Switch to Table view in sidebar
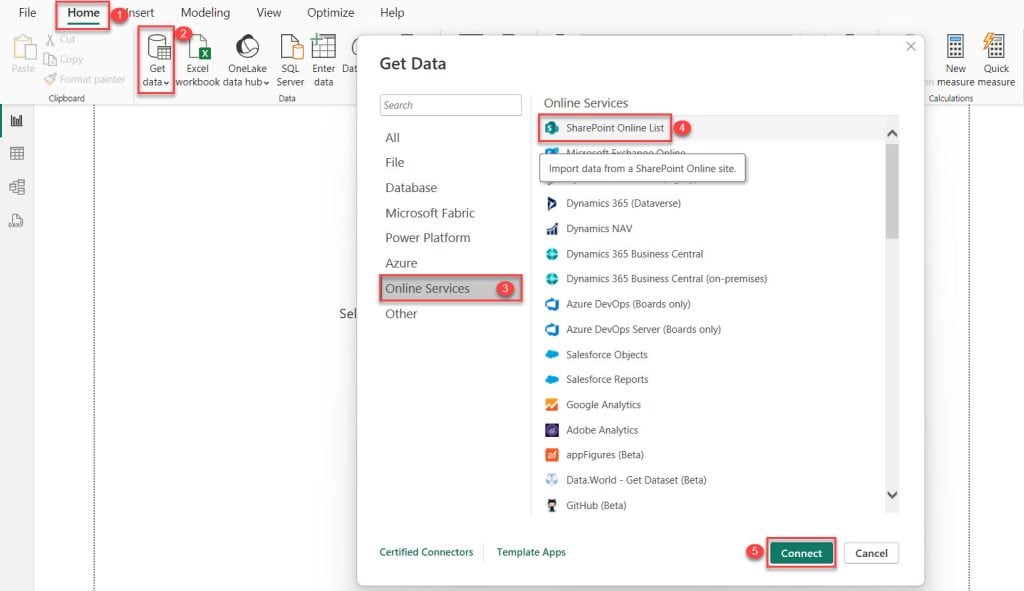 pos(17,153)
